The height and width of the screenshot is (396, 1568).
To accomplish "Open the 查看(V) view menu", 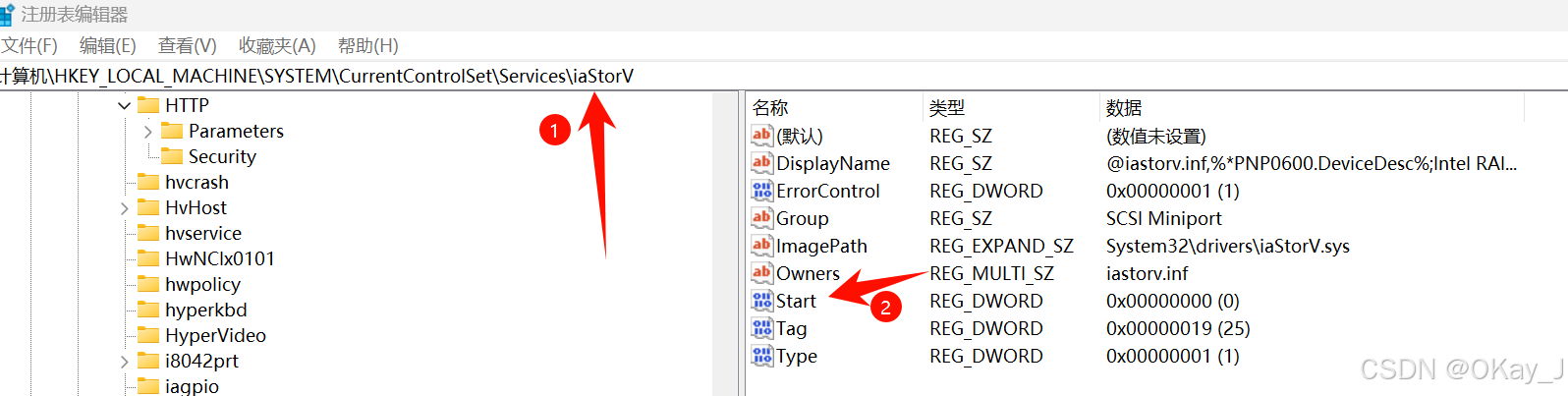I will point(187,45).
